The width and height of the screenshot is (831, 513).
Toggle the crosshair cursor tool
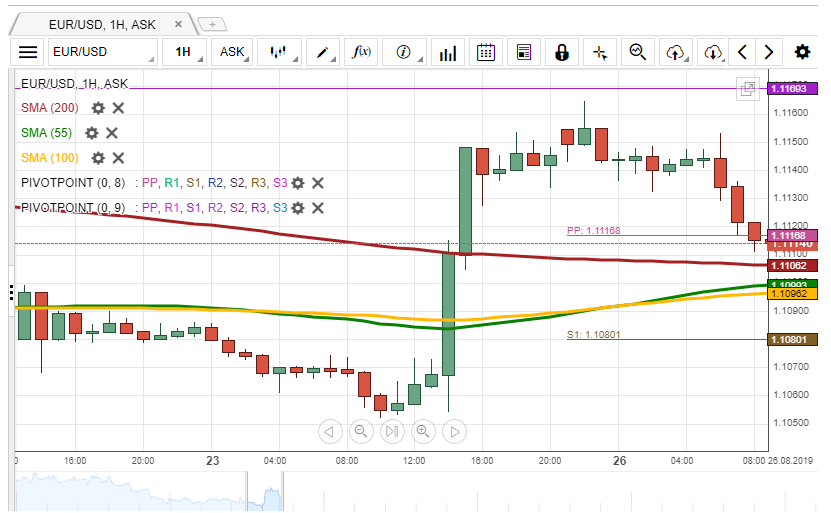pos(600,52)
